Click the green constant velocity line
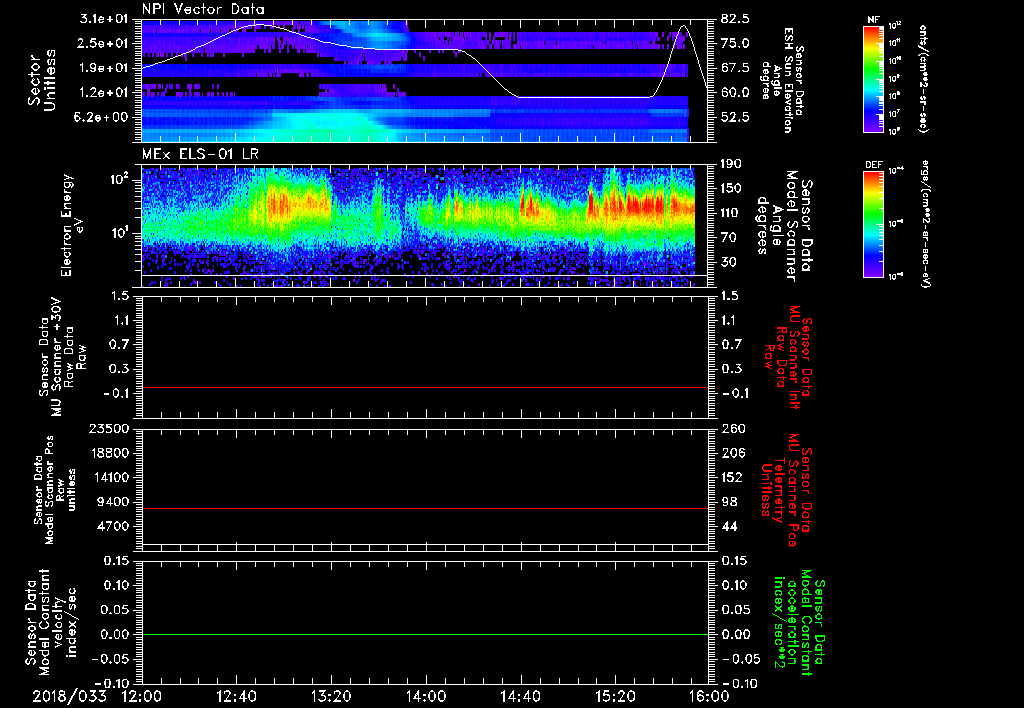 pos(425,635)
